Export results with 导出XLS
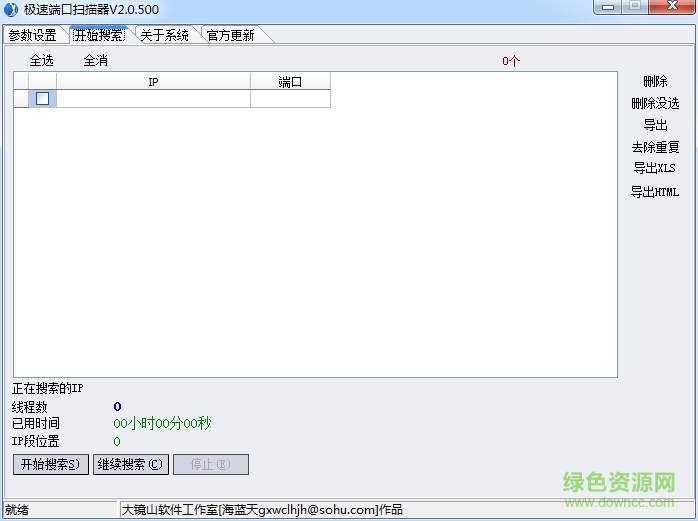Image resolution: width=698 pixels, height=521 pixels. (655, 169)
